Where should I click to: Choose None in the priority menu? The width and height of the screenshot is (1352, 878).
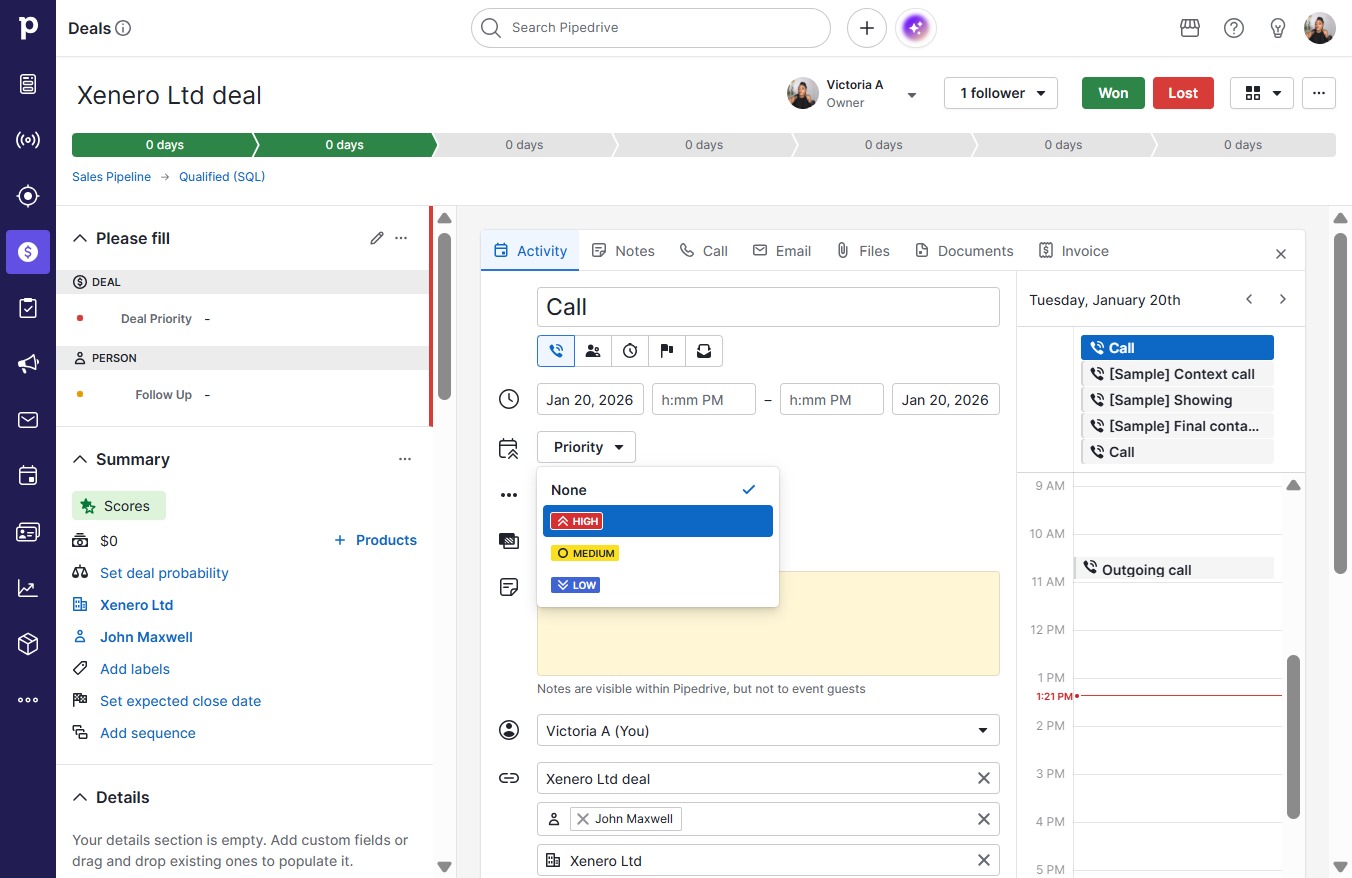pyautogui.click(x=658, y=490)
